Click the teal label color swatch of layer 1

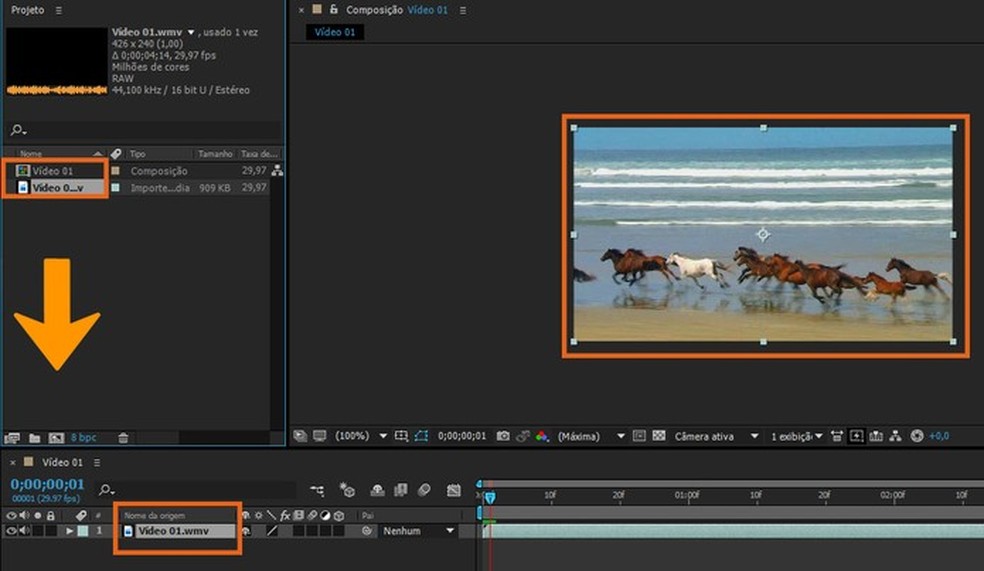click(84, 531)
